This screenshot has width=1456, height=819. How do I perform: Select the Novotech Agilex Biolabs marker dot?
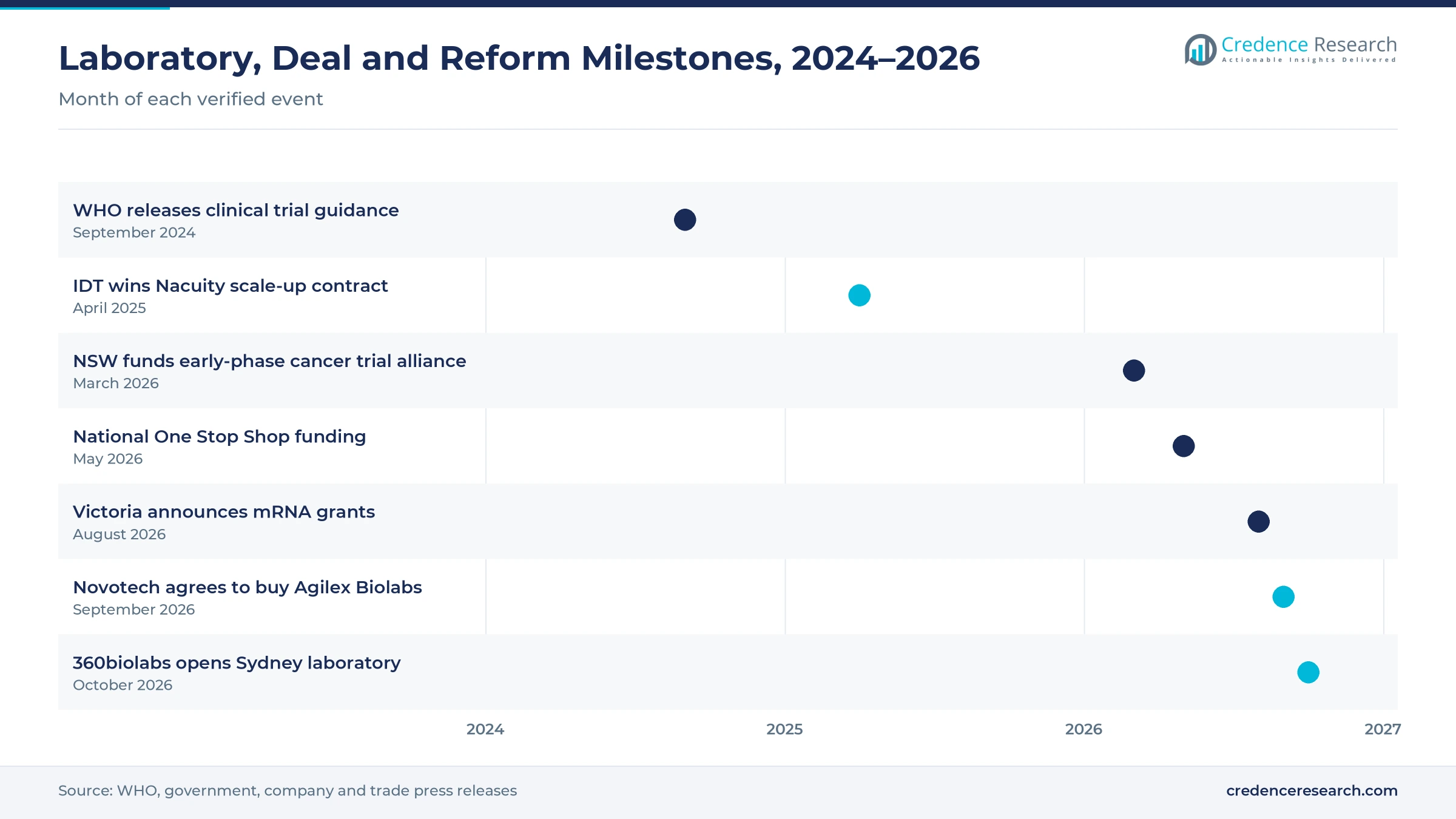1283,597
